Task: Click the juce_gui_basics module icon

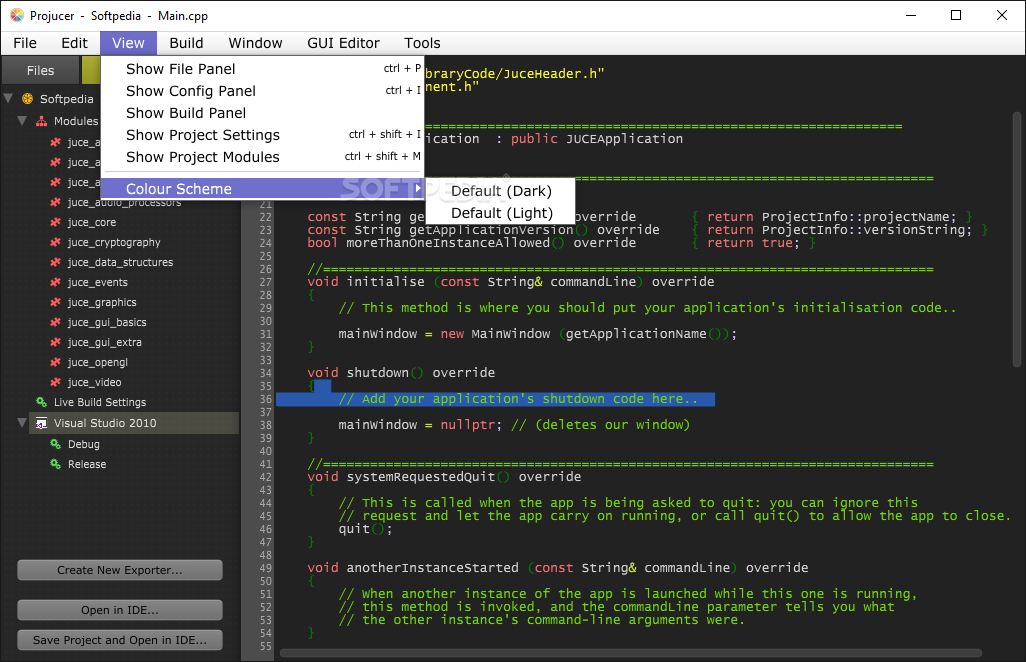Action: (x=56, y=322)
